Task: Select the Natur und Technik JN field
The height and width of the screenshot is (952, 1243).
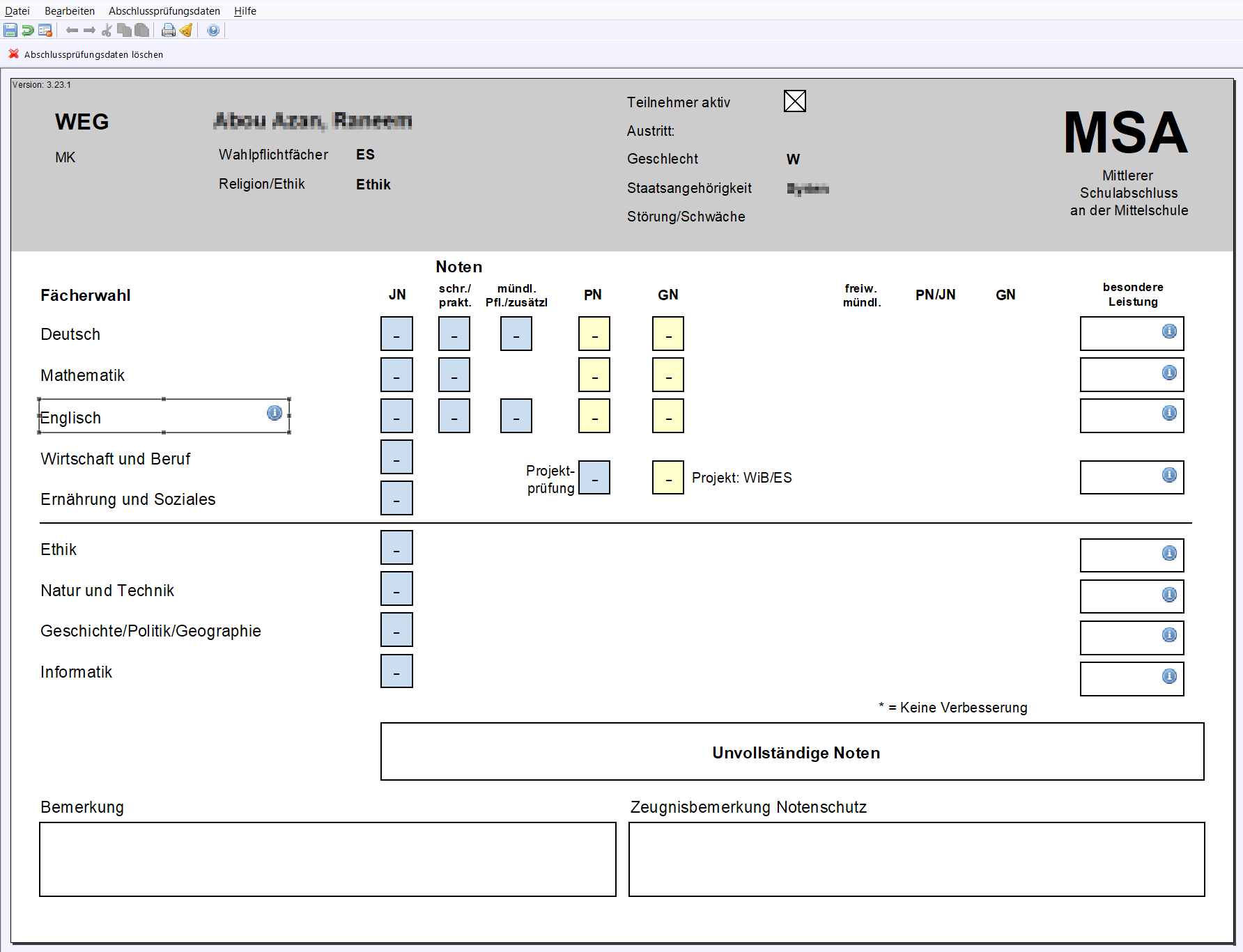Action: (x=396, y=588)
